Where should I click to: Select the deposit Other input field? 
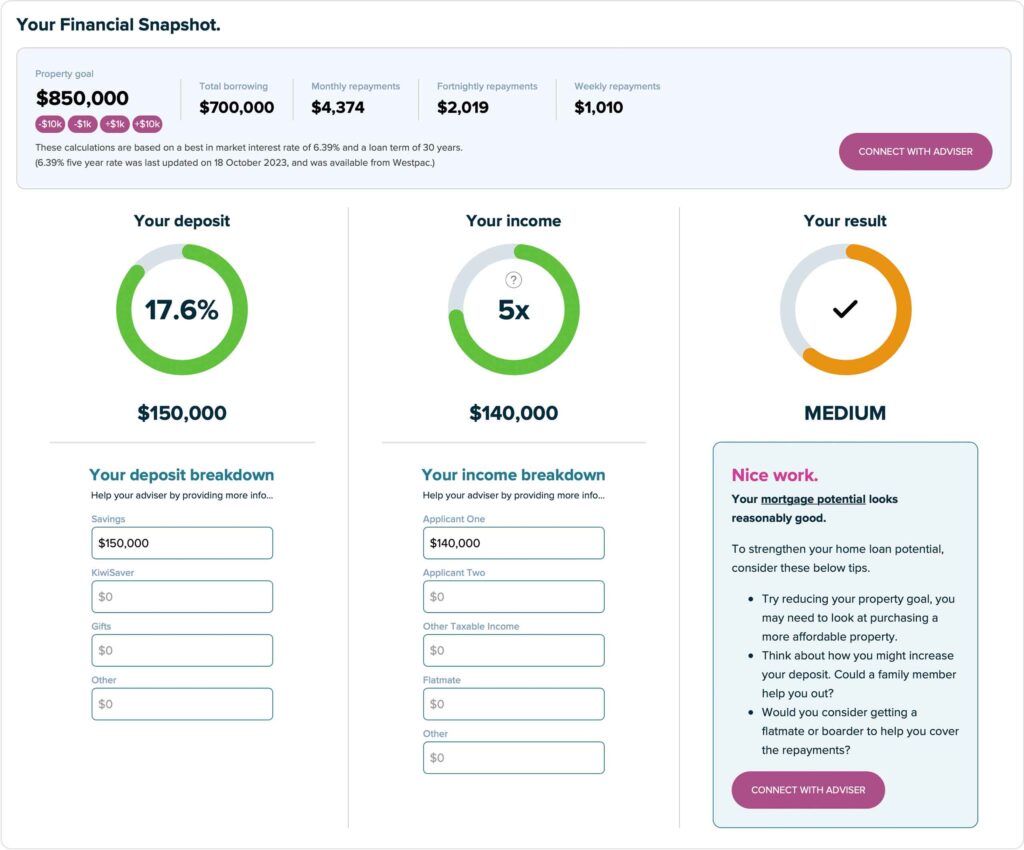182,704
